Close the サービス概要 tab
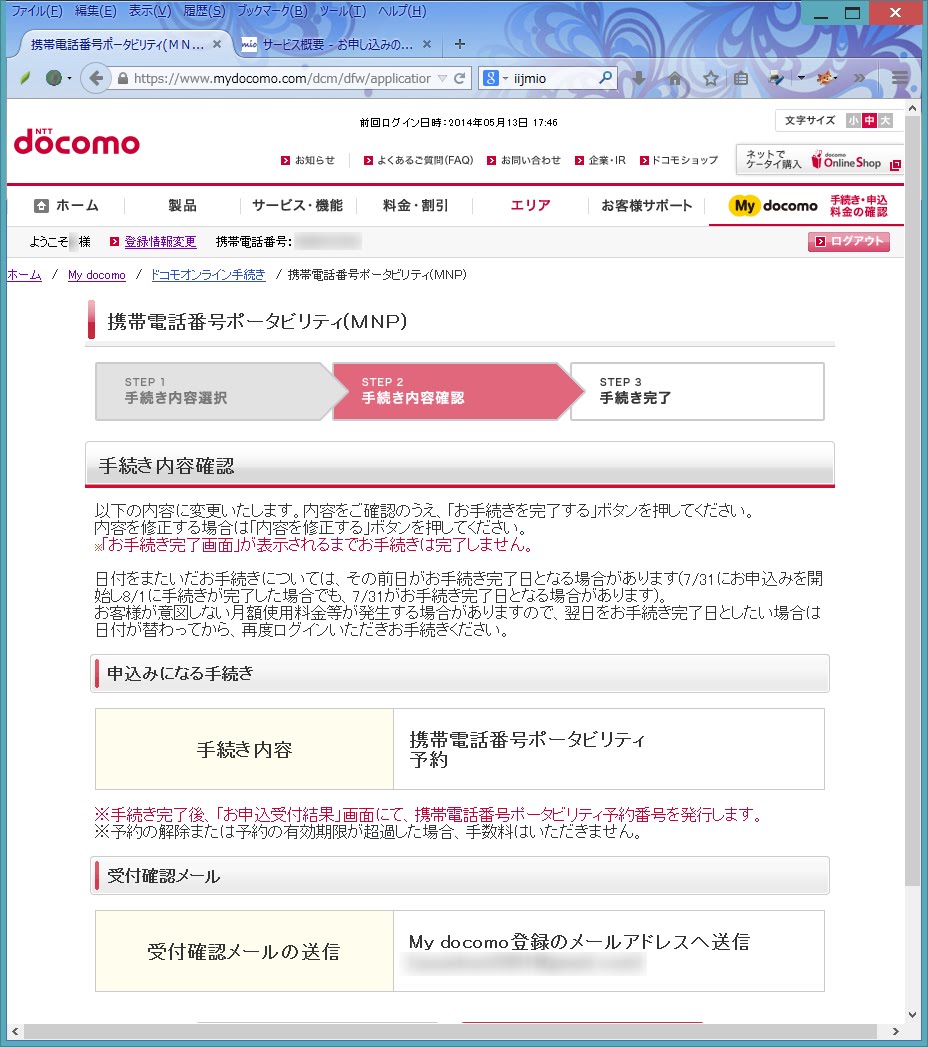928x1047 pixels. tap(427, 44)
